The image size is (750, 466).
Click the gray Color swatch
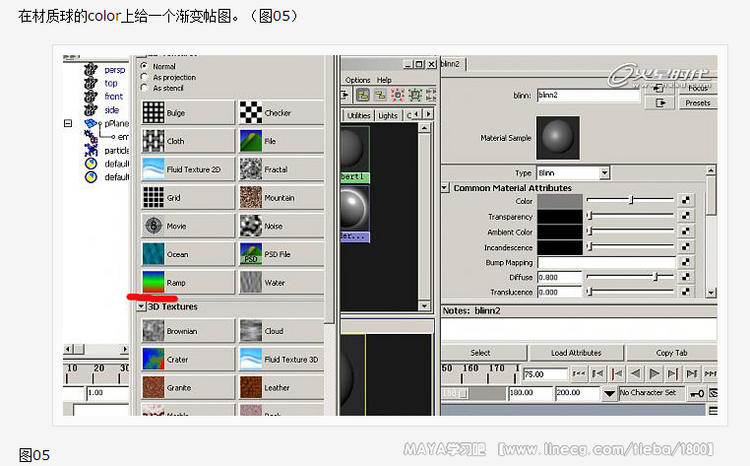pos(560,201)
